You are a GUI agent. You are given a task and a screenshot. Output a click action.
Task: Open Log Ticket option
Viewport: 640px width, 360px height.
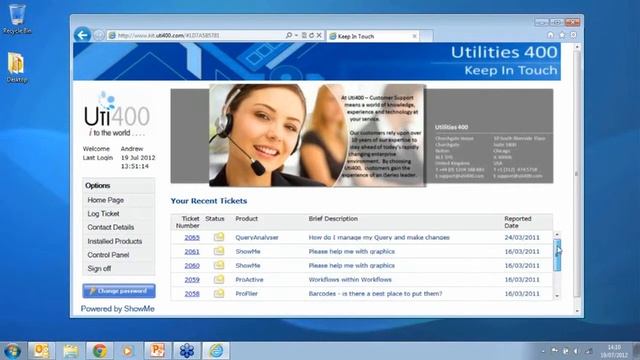click(103, 213)
